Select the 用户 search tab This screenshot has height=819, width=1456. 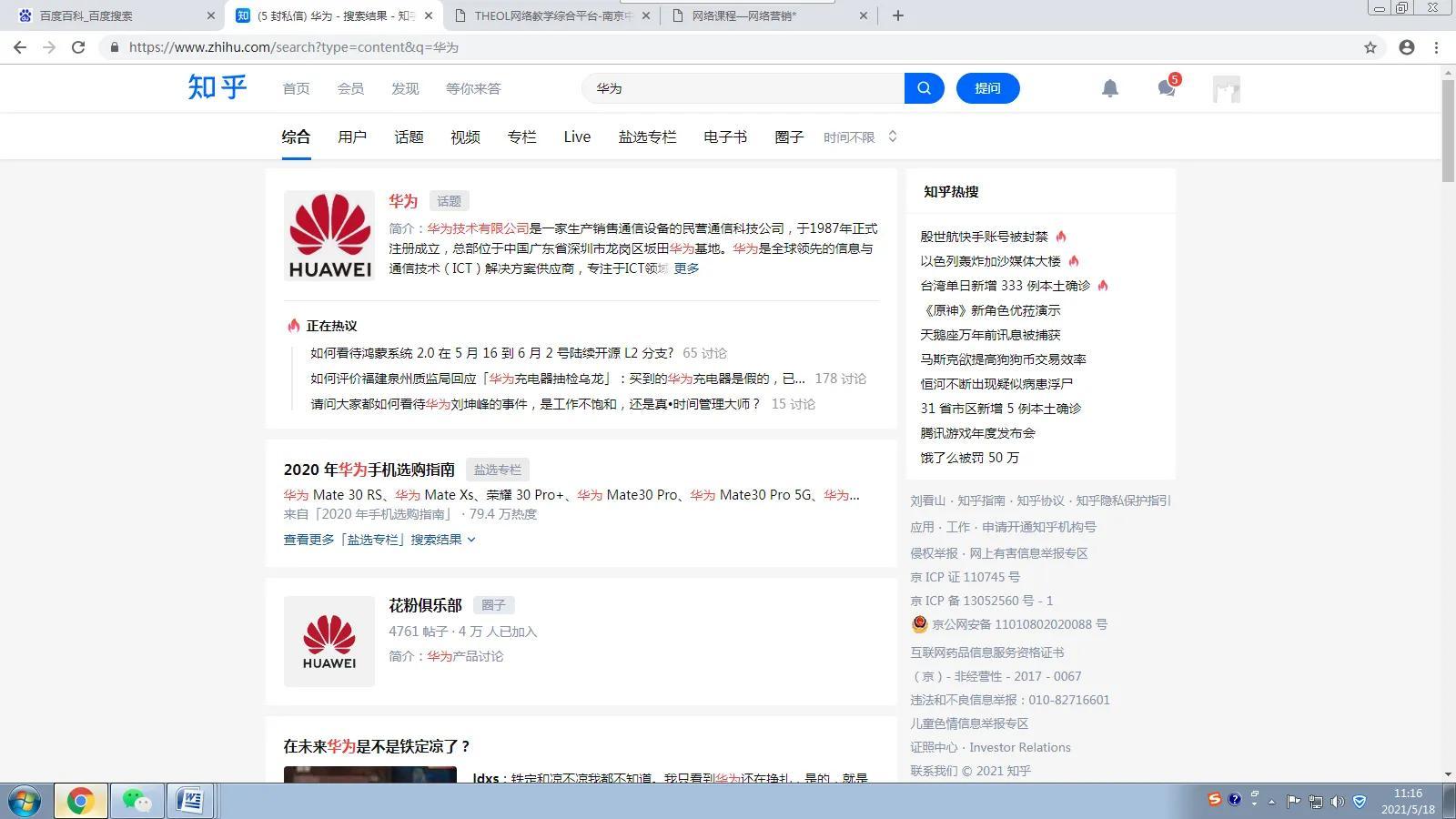[x=352, y=136]
